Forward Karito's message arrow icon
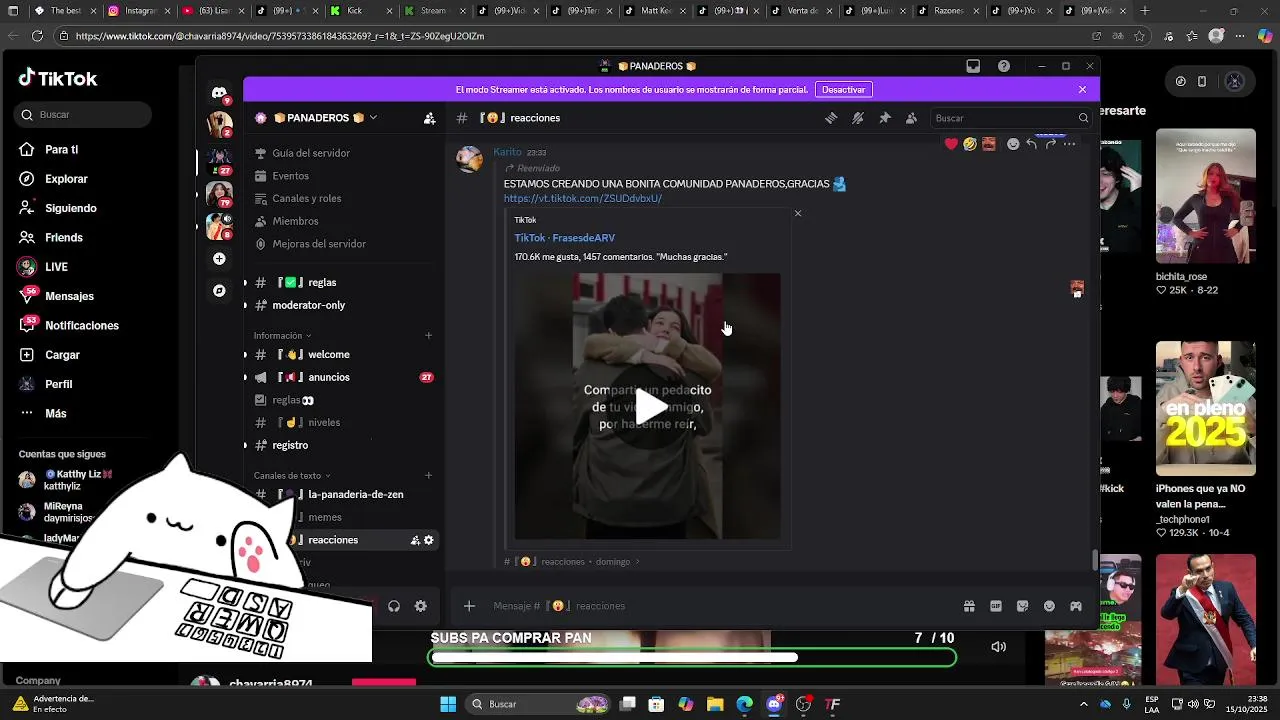The image size is (1280, 720). 1050,144
